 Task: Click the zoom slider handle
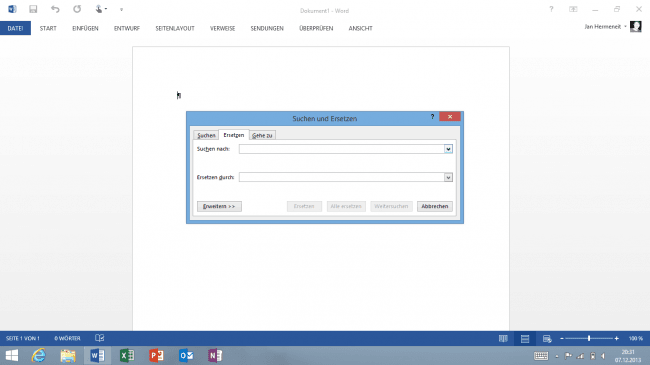[589, 339]
